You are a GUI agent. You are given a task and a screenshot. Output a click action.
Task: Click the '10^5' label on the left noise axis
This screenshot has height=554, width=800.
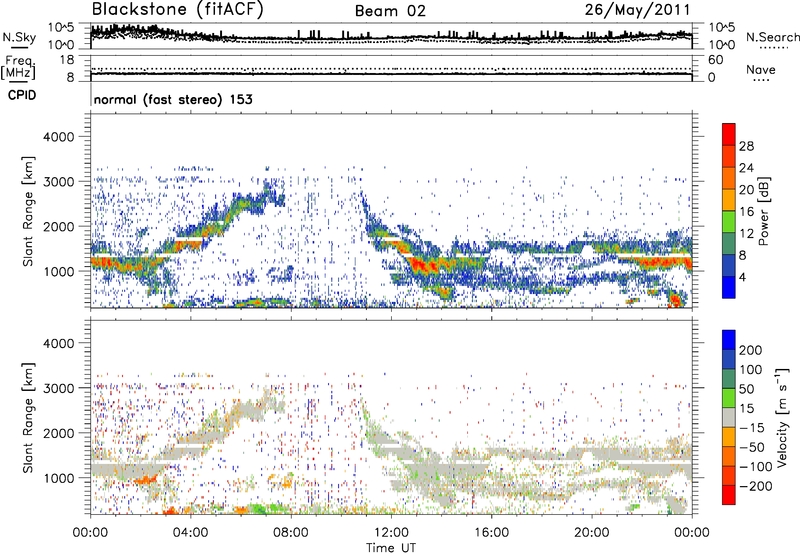click(61, 28)
